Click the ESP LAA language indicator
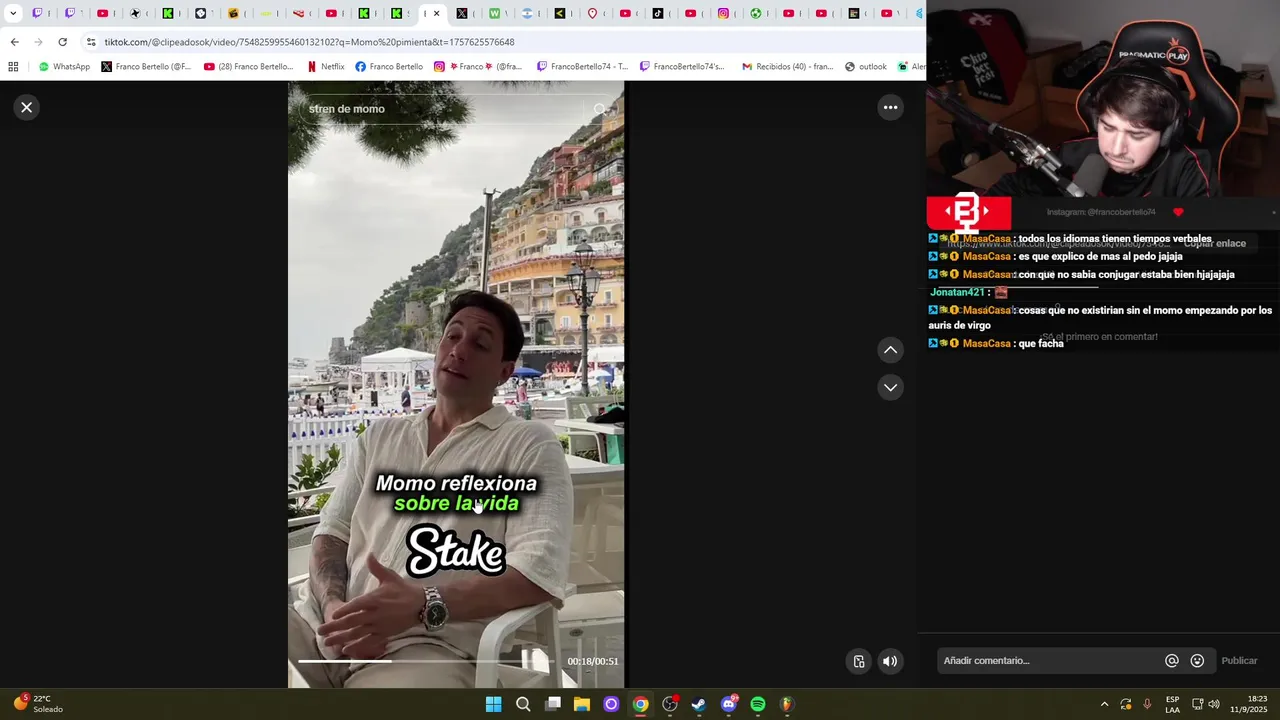The width and height of the screenshot is (1280, 720). pos(1172,704)
